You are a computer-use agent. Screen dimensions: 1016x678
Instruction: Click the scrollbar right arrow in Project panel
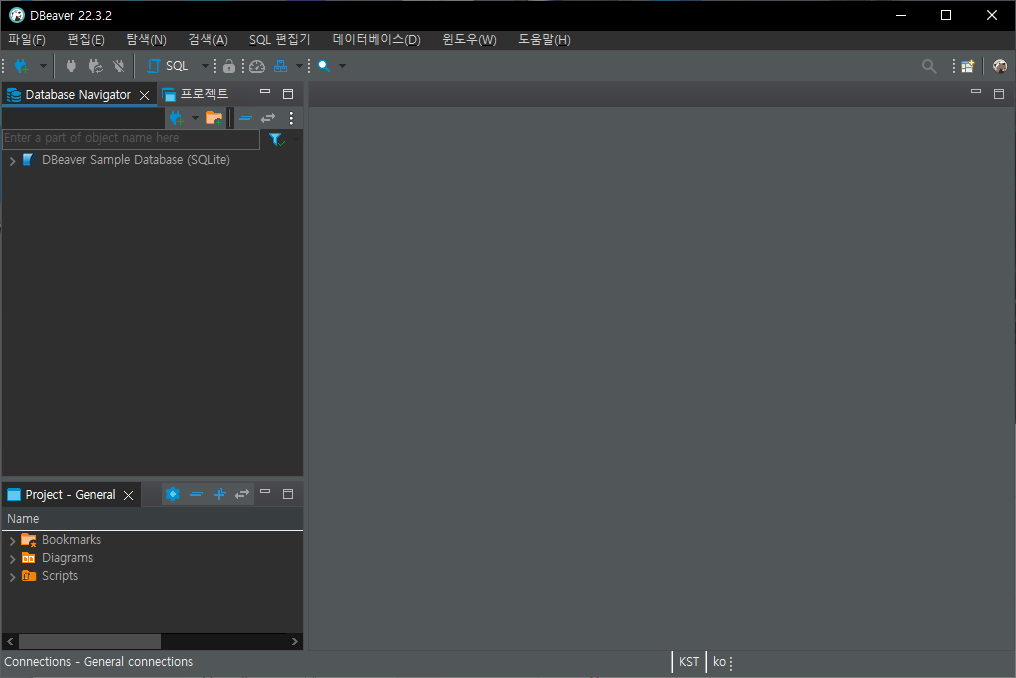(295, 642)
